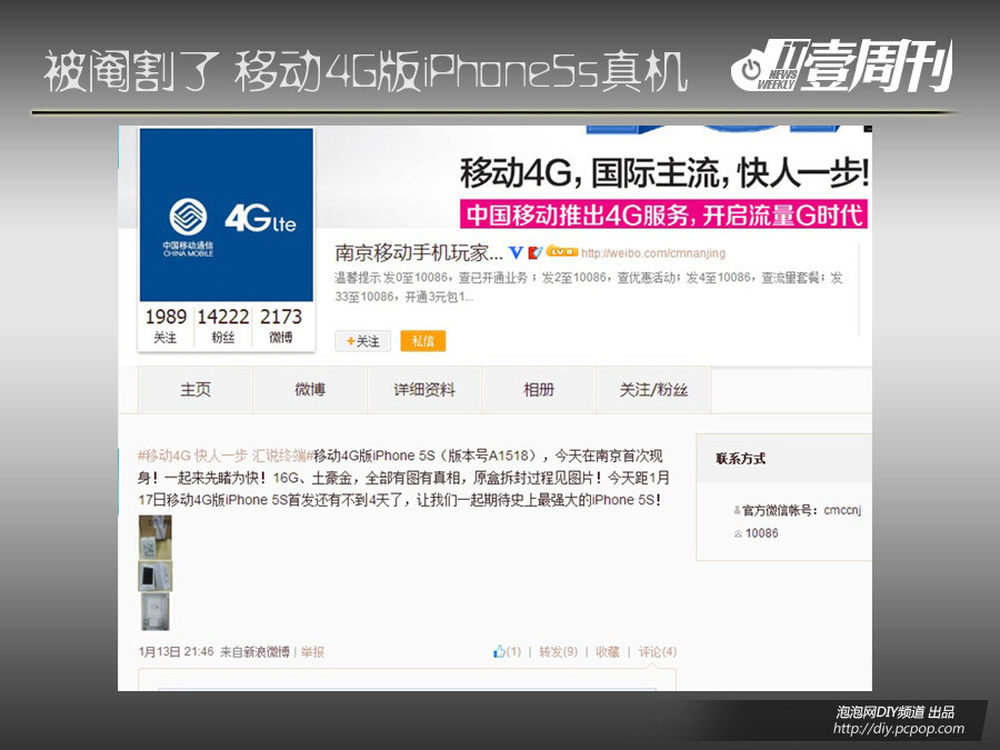Open the third iPhone photo thumbnail
The width and height of the screenshot is (1000, 750).
[x=155, y=612]
